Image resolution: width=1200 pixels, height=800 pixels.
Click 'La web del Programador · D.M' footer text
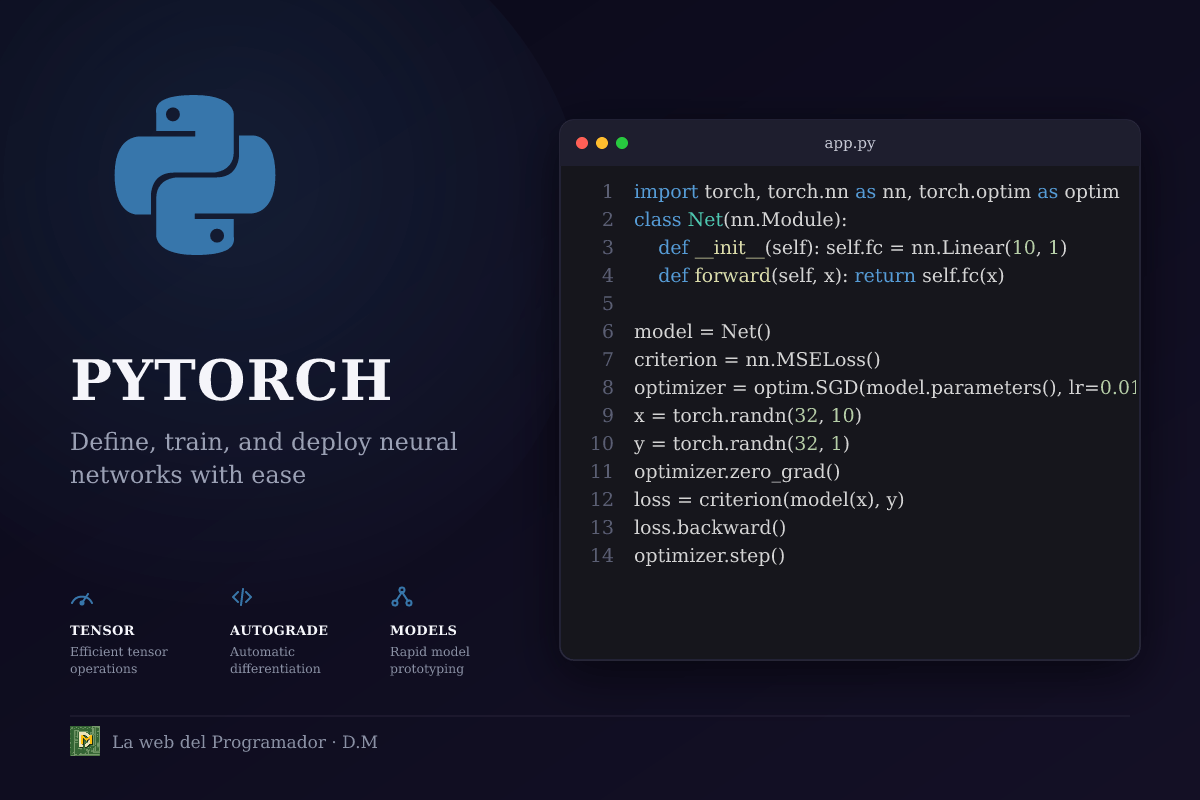tap(245, 742)
